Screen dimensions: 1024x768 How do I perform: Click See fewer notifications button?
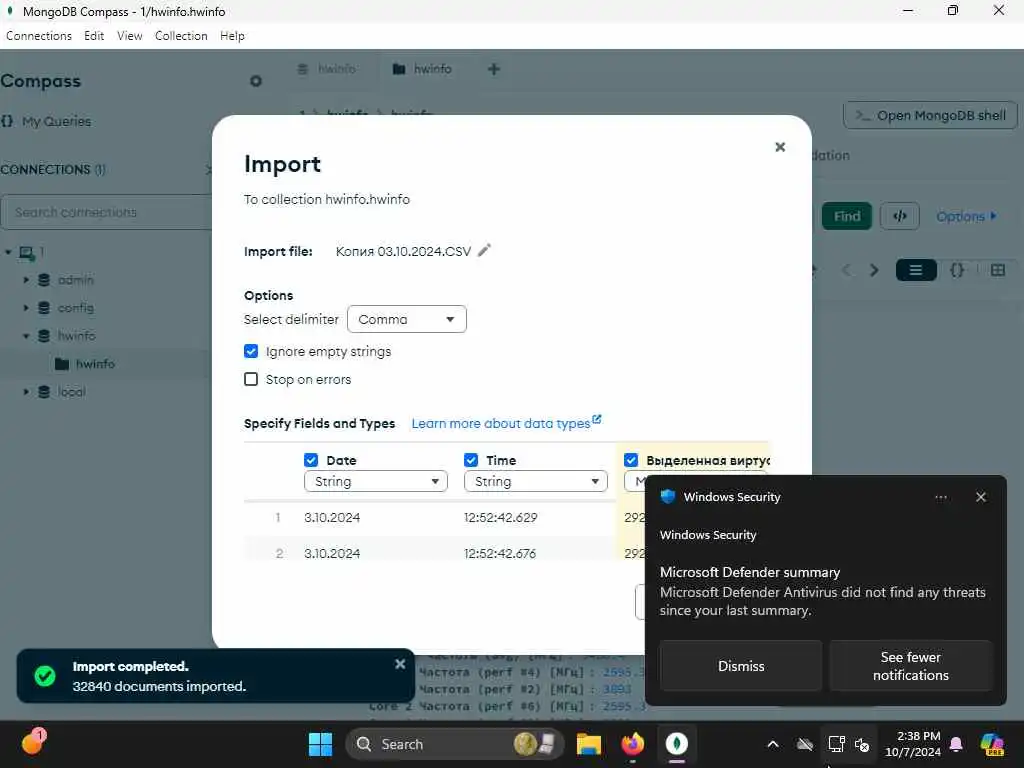[x=910, y=666]
